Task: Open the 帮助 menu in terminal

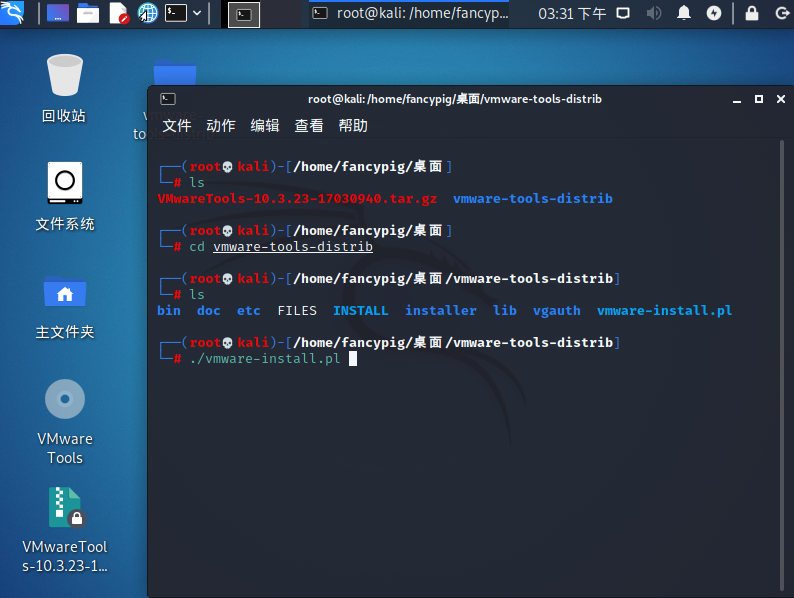Action: click(x=353, y=125)
